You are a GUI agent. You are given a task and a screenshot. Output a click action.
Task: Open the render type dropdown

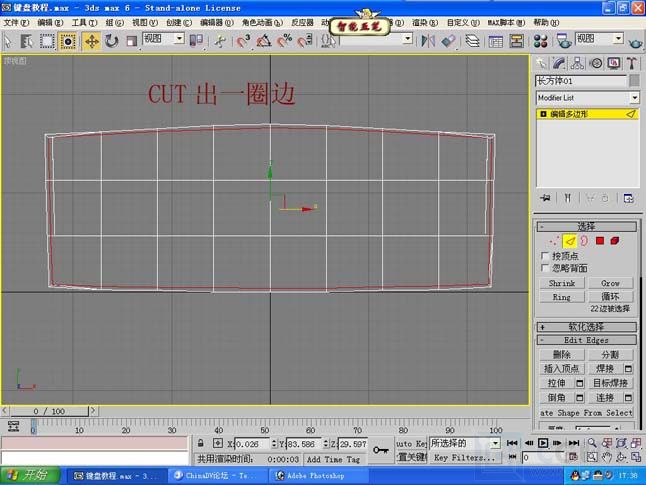coord(618,39)
